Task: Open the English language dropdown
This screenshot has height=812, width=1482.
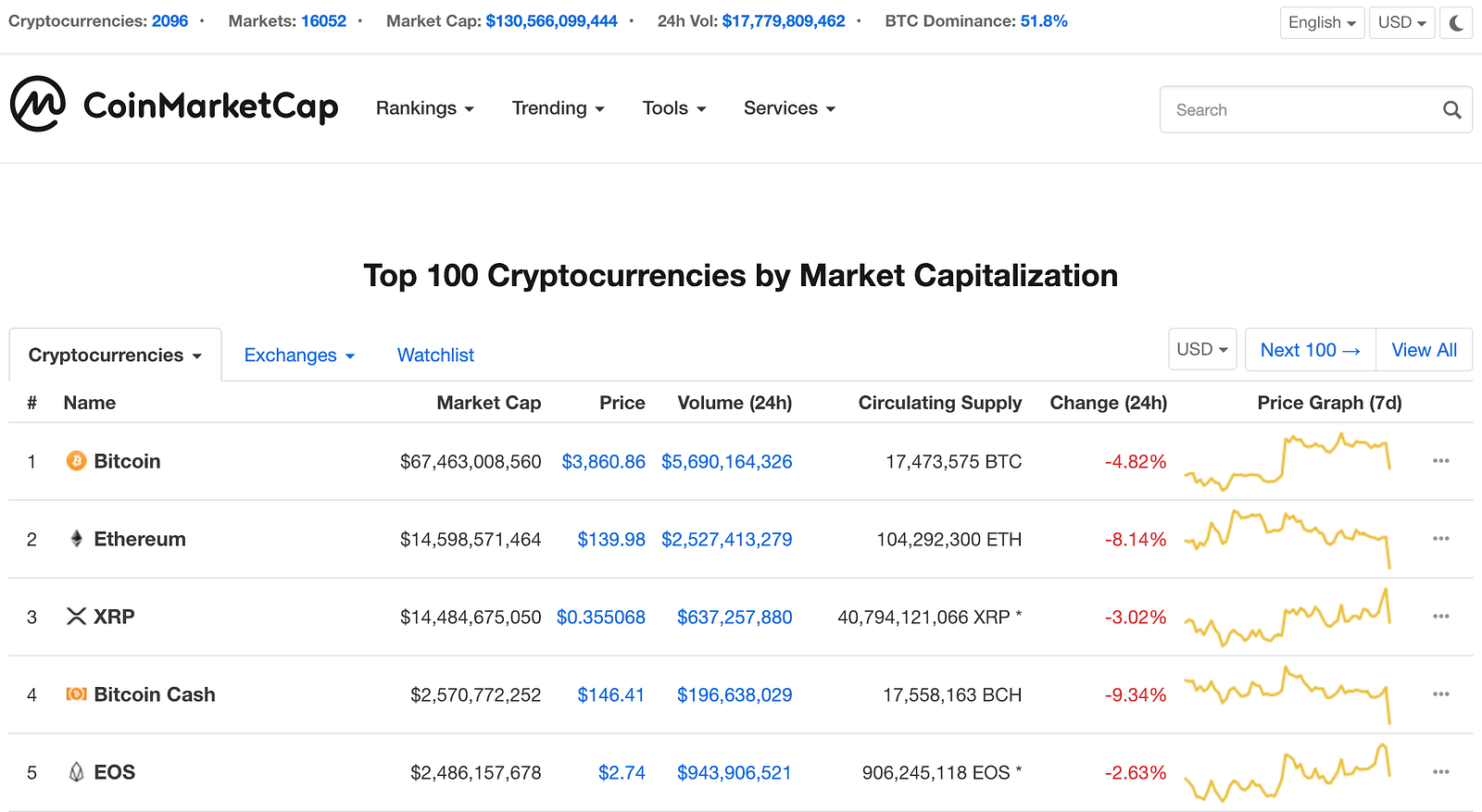Action: coord(1322,22)
